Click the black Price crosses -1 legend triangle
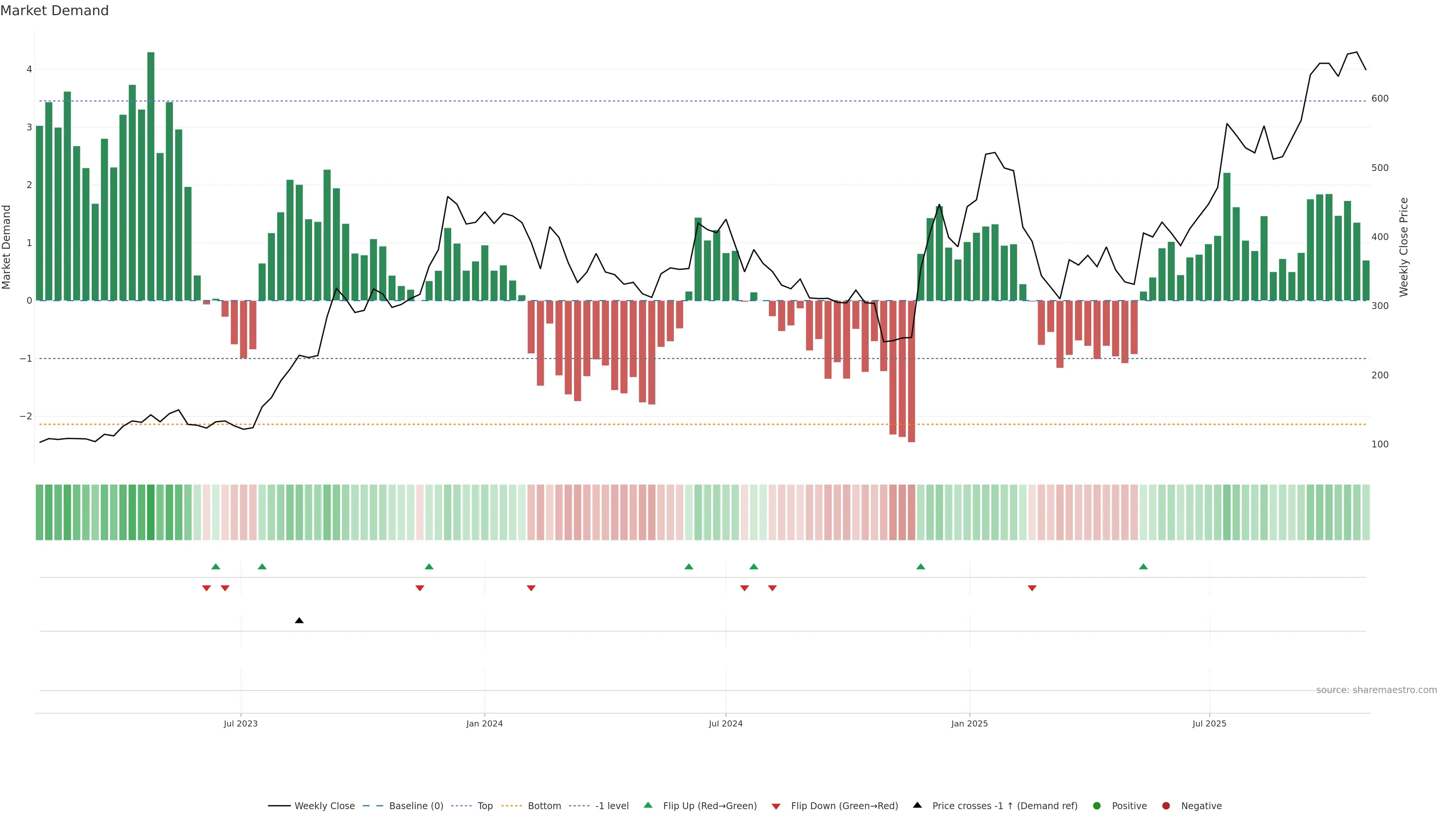The height and width of the screenshot is (819, 1456). (x=917, y=805)
